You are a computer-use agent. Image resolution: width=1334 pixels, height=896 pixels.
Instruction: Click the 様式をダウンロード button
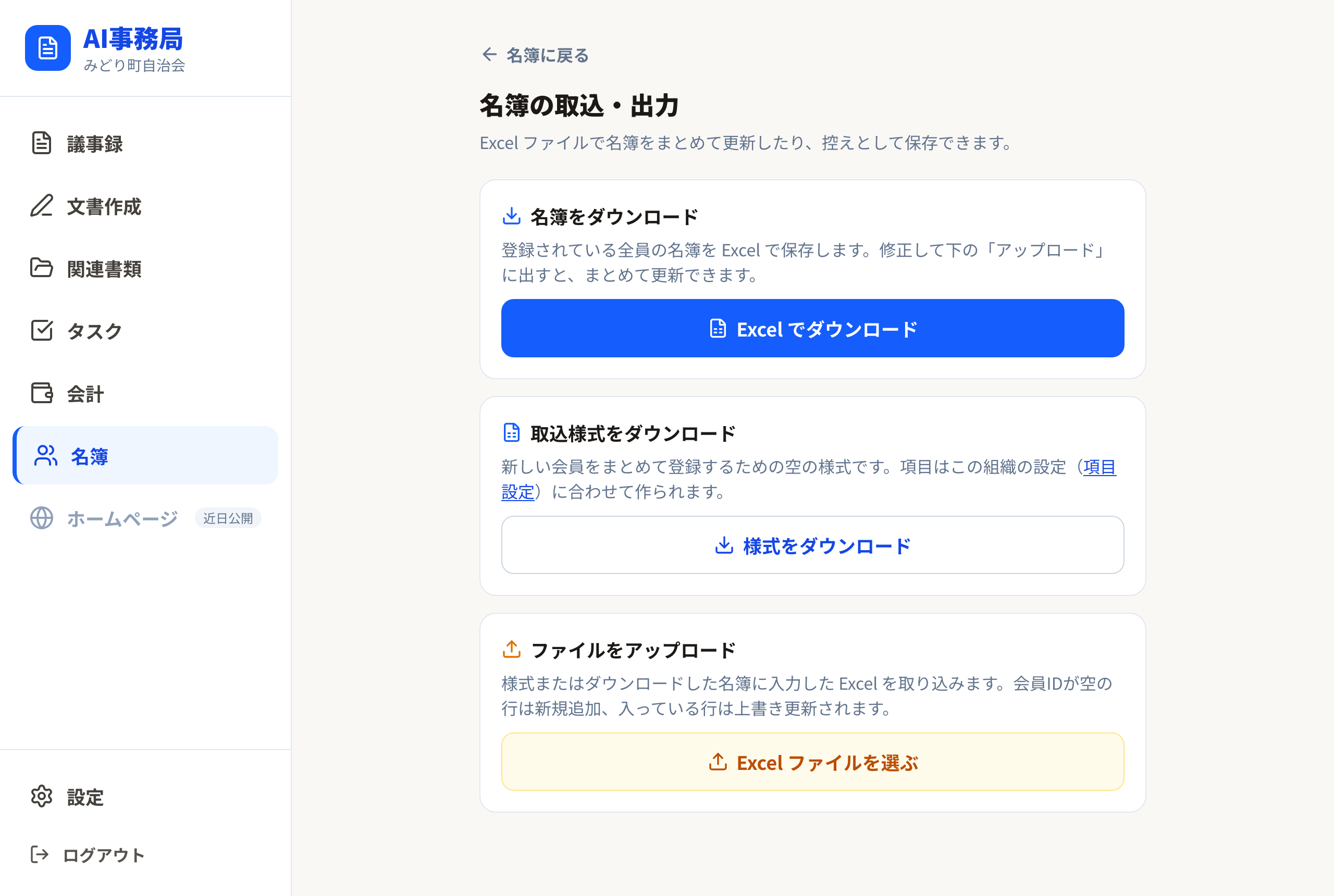click(812, 545)
